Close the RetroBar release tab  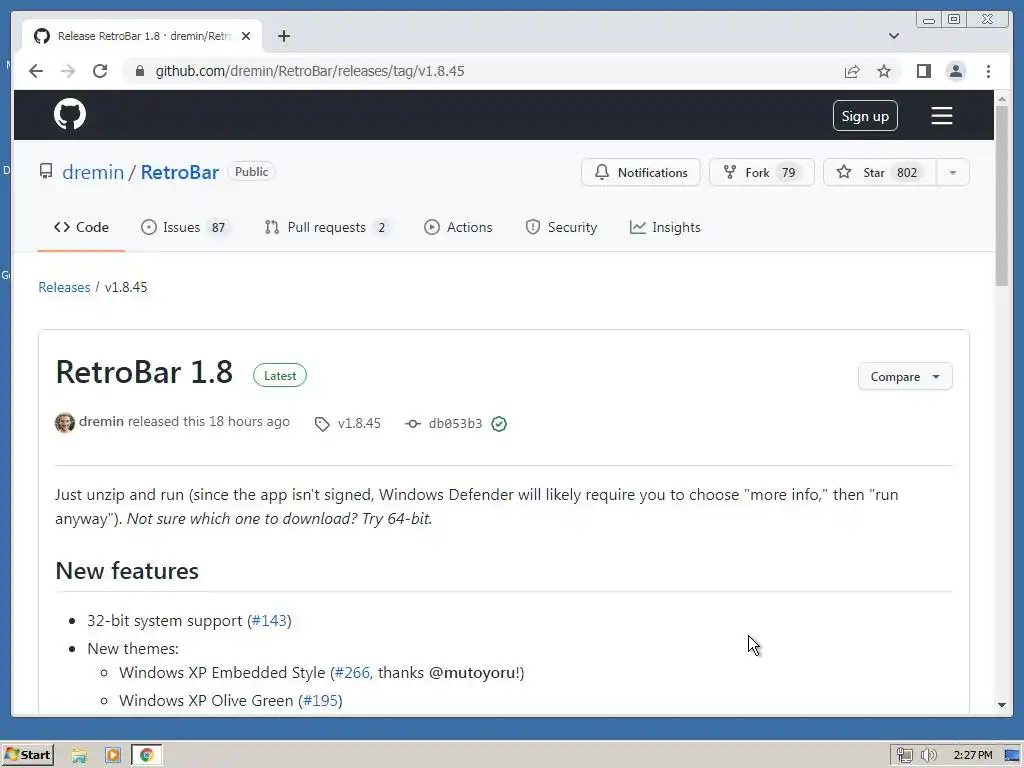coord(246,36)
